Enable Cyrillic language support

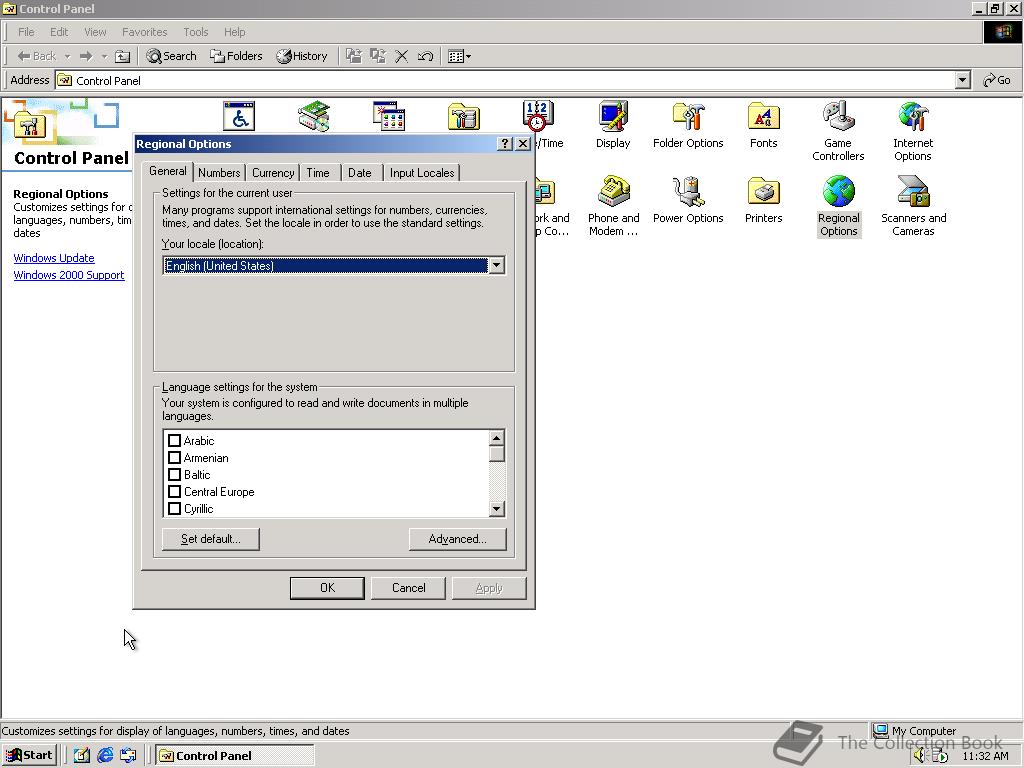point(175,508)
